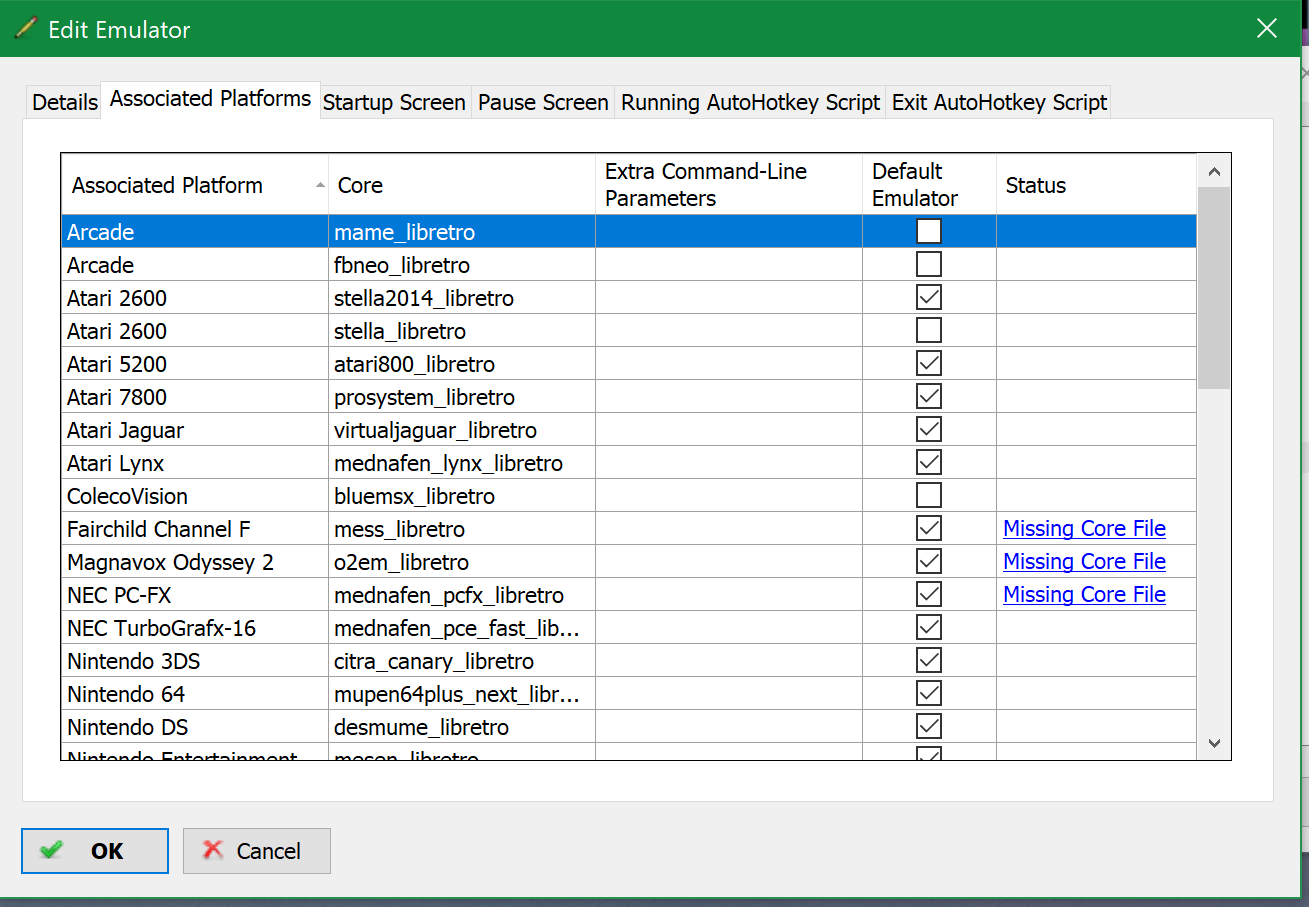The image size is (1309, 907).
Task: Open Missing Core File link for Fairchild Channel F
Action: pyautogui.click(x=1084, y=529)
